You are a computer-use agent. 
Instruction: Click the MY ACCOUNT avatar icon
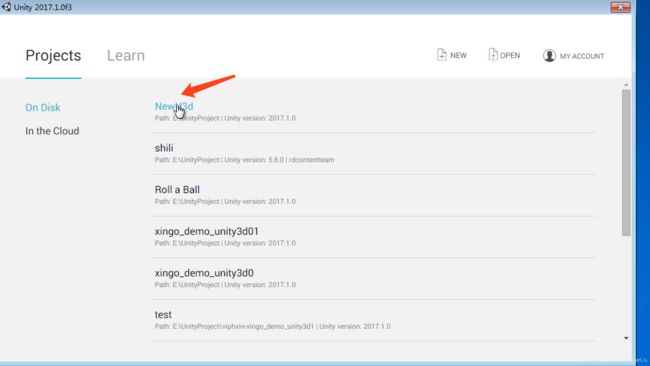tap(549, 56)
